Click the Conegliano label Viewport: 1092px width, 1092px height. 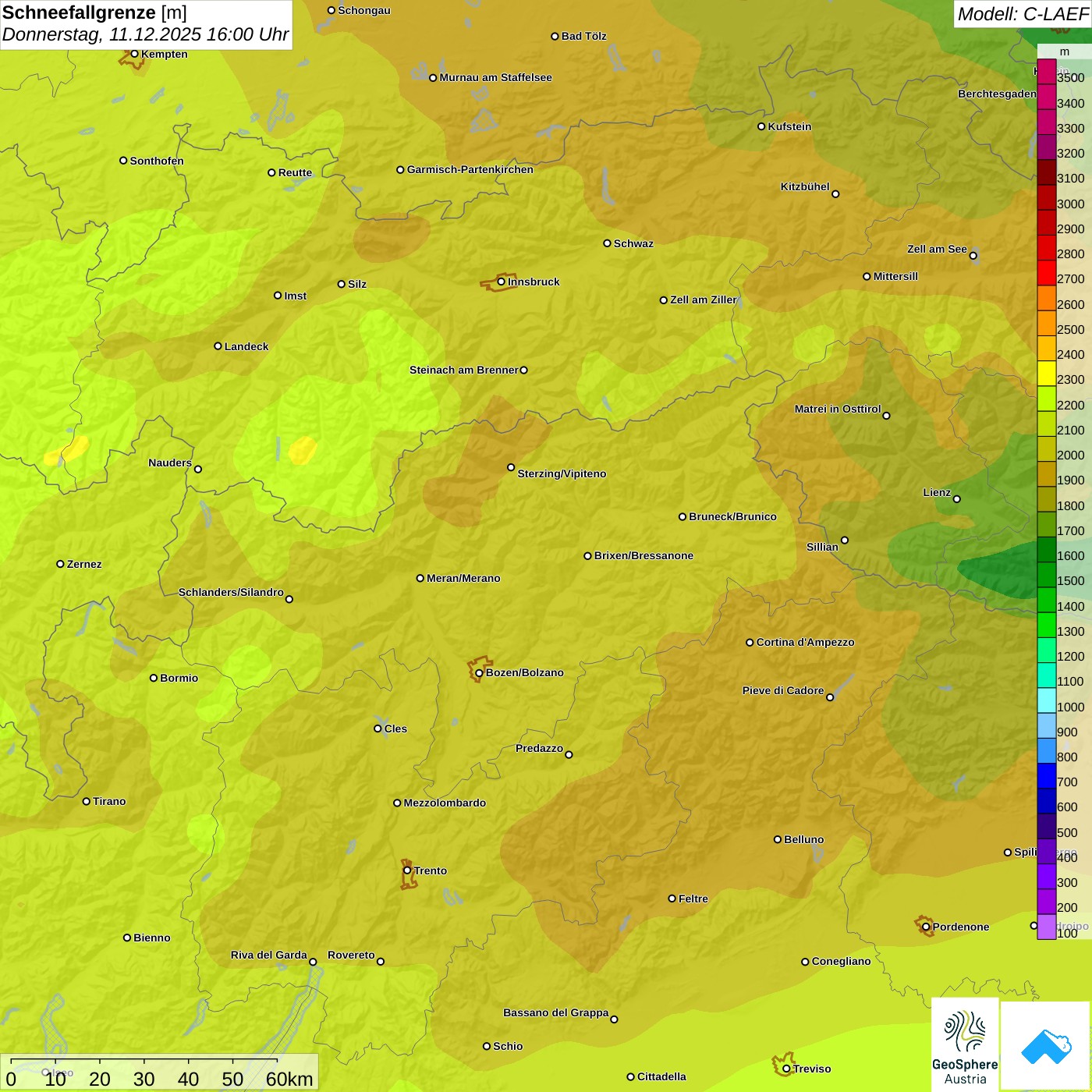(841, 961)
